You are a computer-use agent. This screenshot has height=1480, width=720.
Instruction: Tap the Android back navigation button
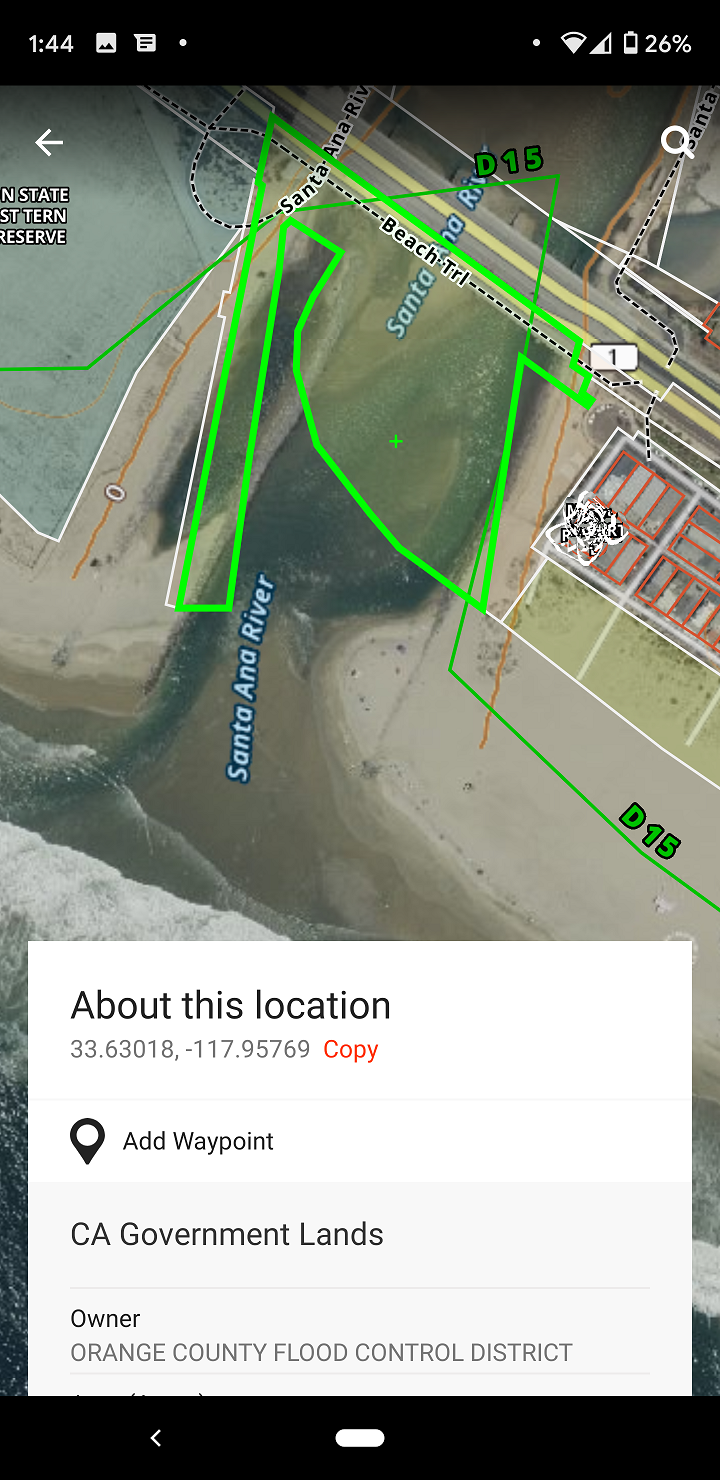(x=156, y=1438)
